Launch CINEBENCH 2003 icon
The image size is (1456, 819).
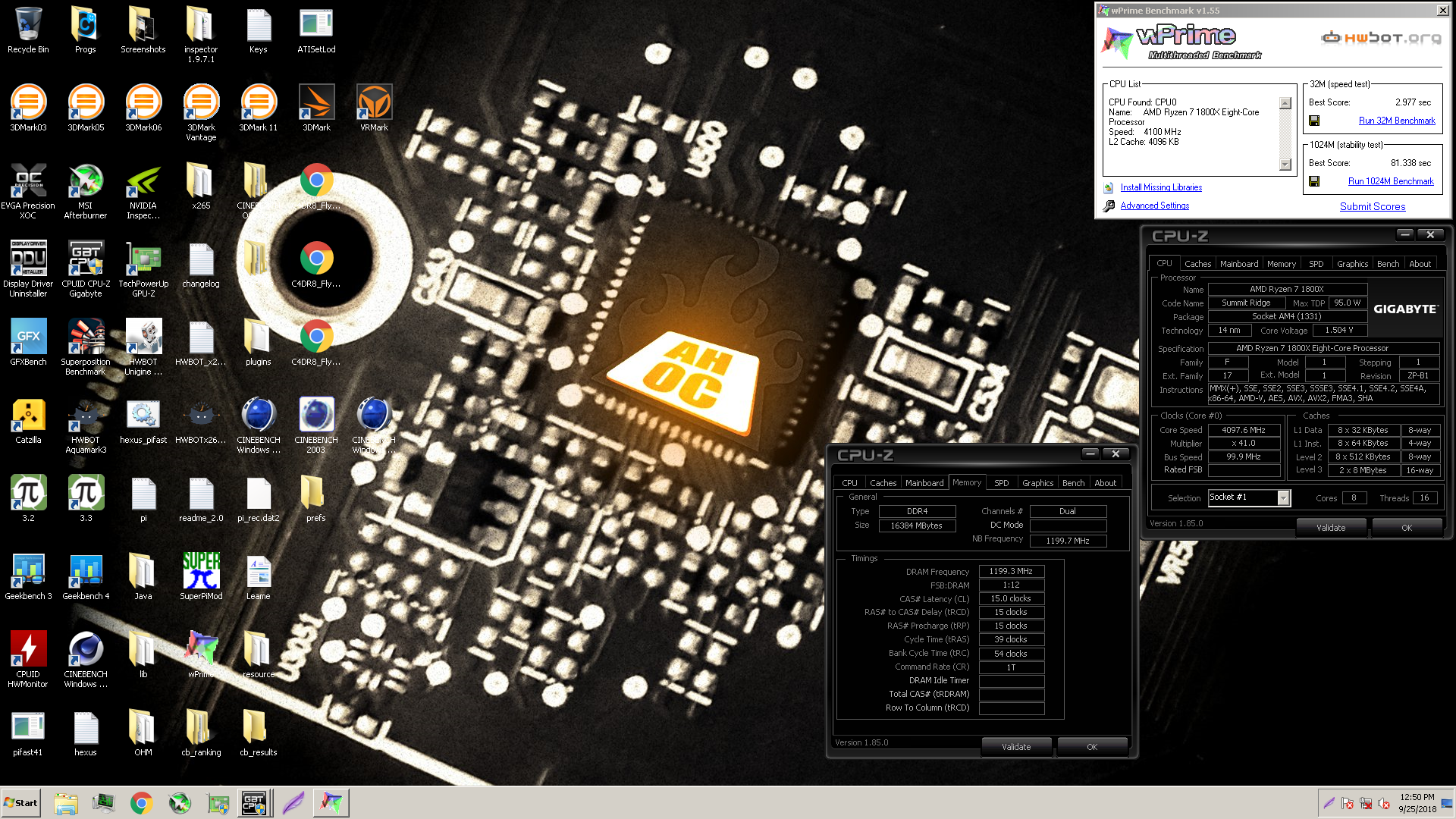316,425
